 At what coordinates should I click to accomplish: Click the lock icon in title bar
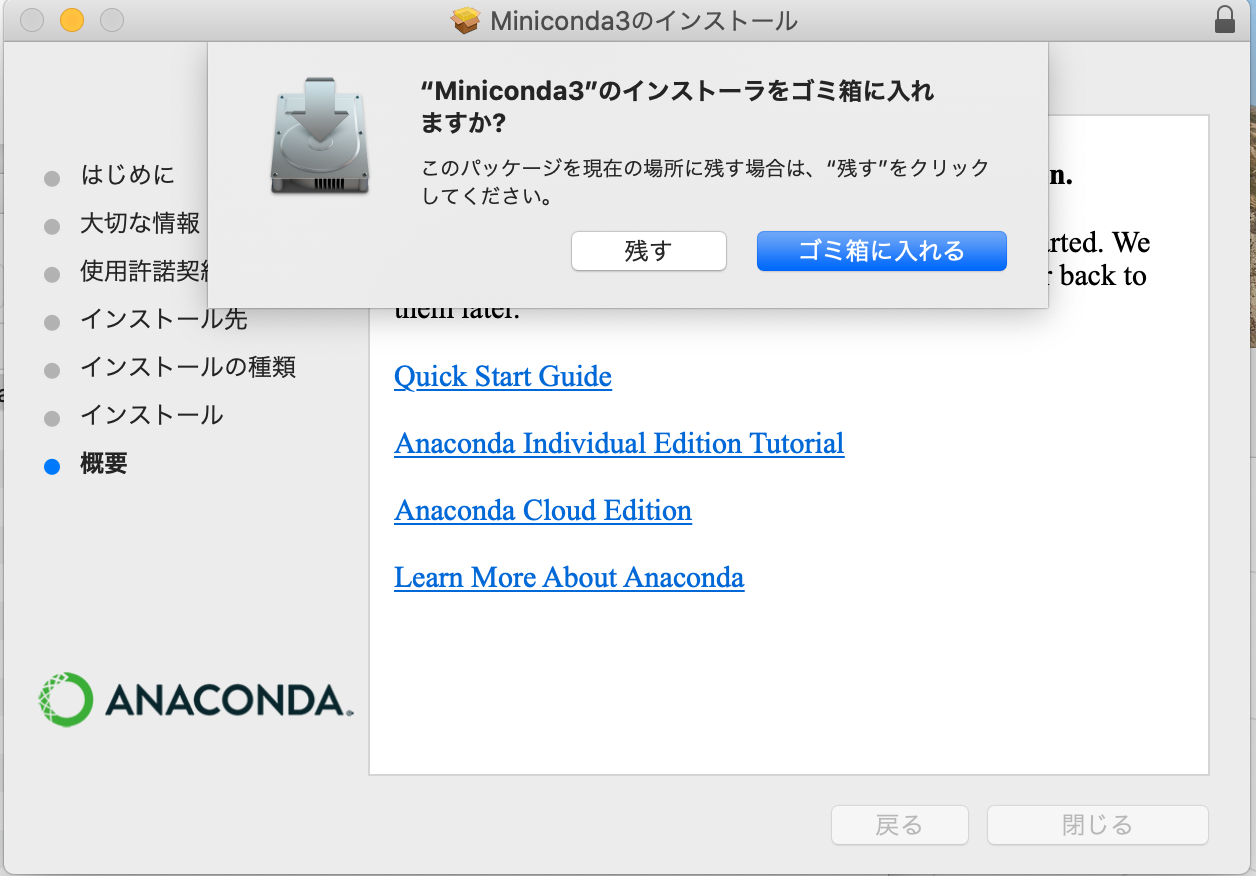(1225, 19)
